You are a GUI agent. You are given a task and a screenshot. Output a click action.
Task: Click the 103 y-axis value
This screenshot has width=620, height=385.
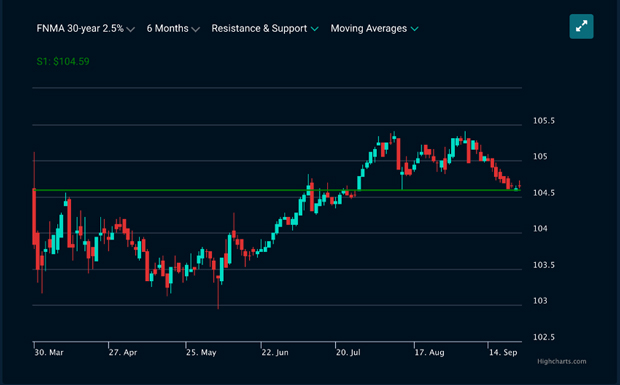point(540,301)
